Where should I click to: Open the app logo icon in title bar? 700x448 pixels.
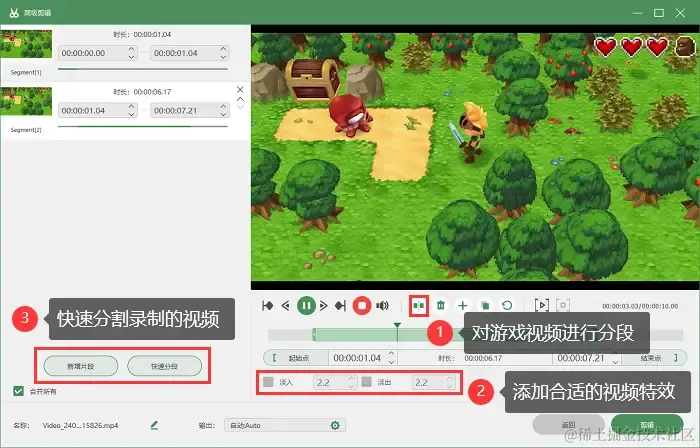tap(13, 13)
